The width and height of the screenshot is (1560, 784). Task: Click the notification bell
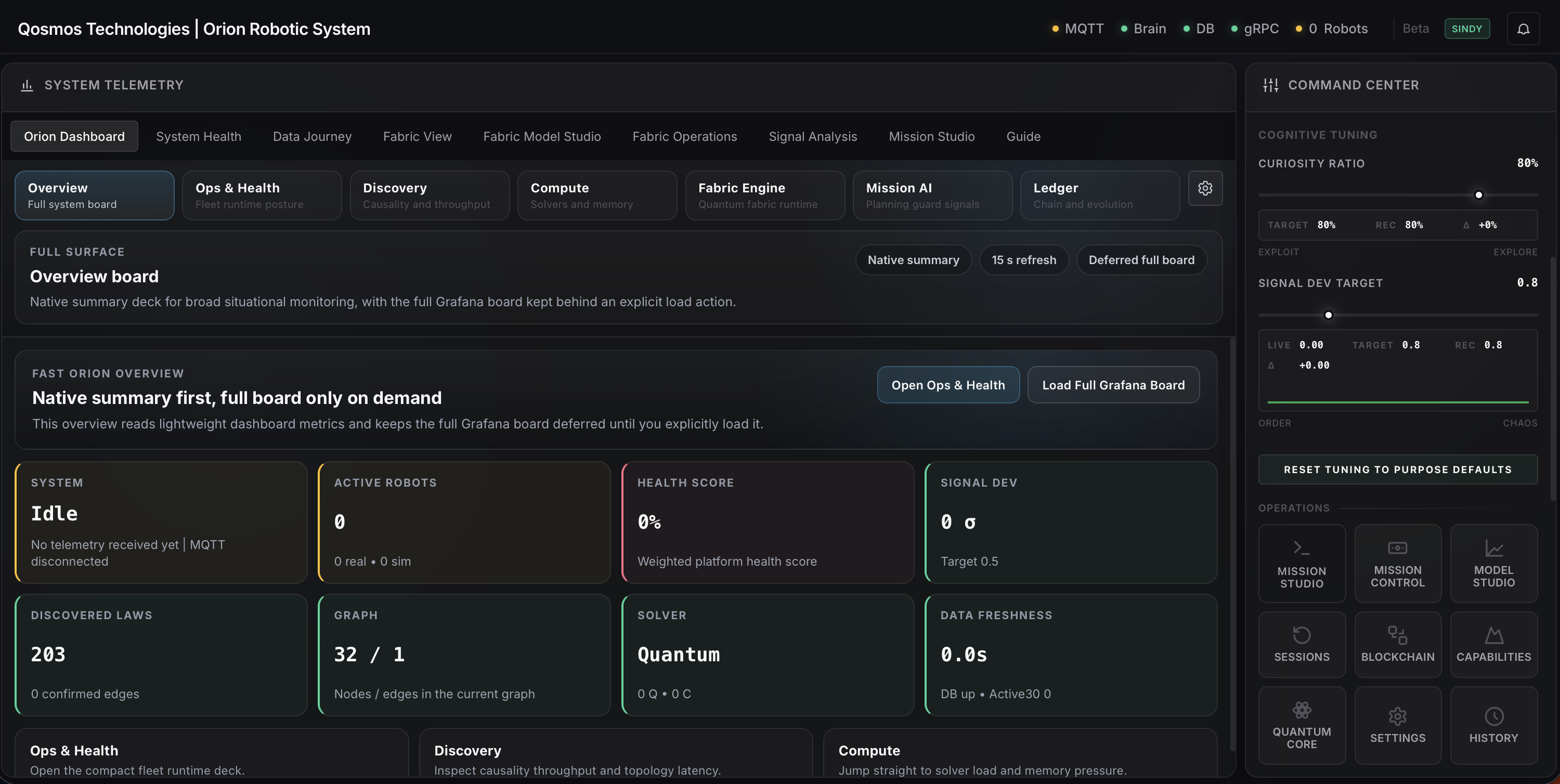(1524, 28)
